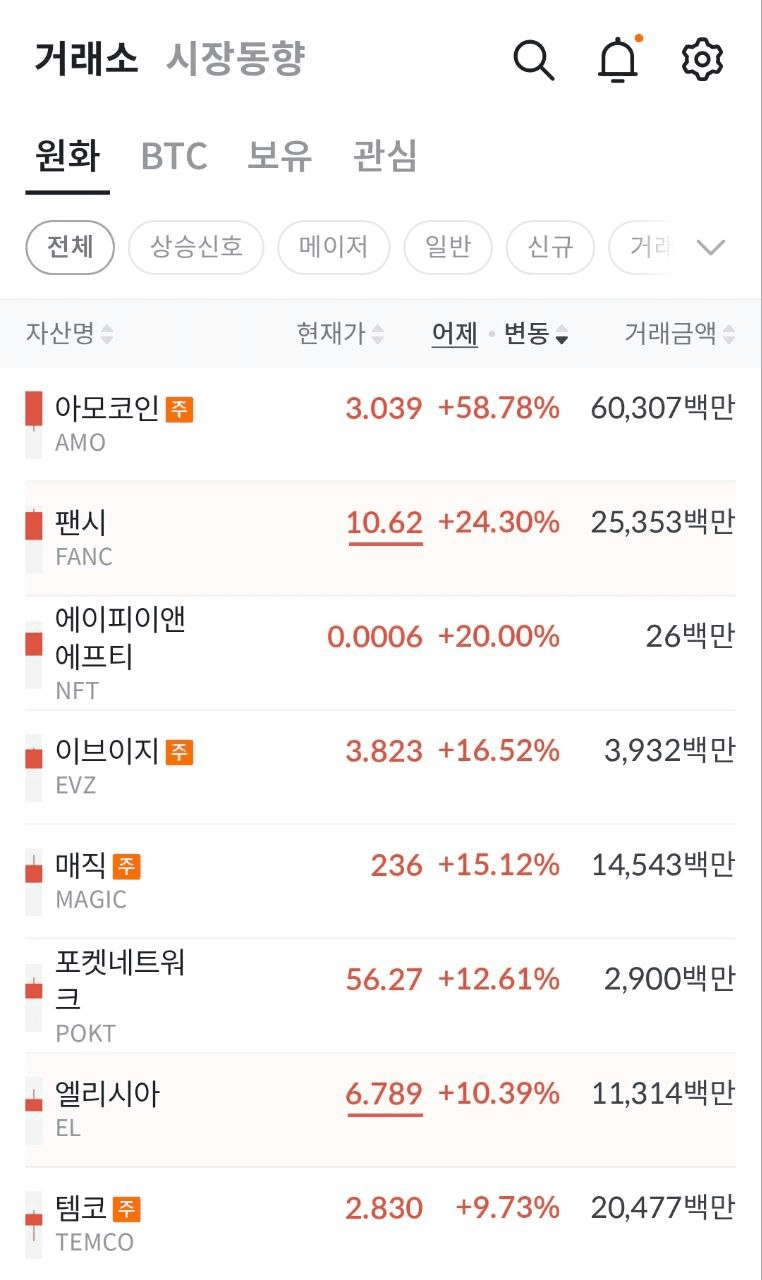762x1280 pixels.
Task: Sort list by 거래금액 column
Action: pos(679,334)
